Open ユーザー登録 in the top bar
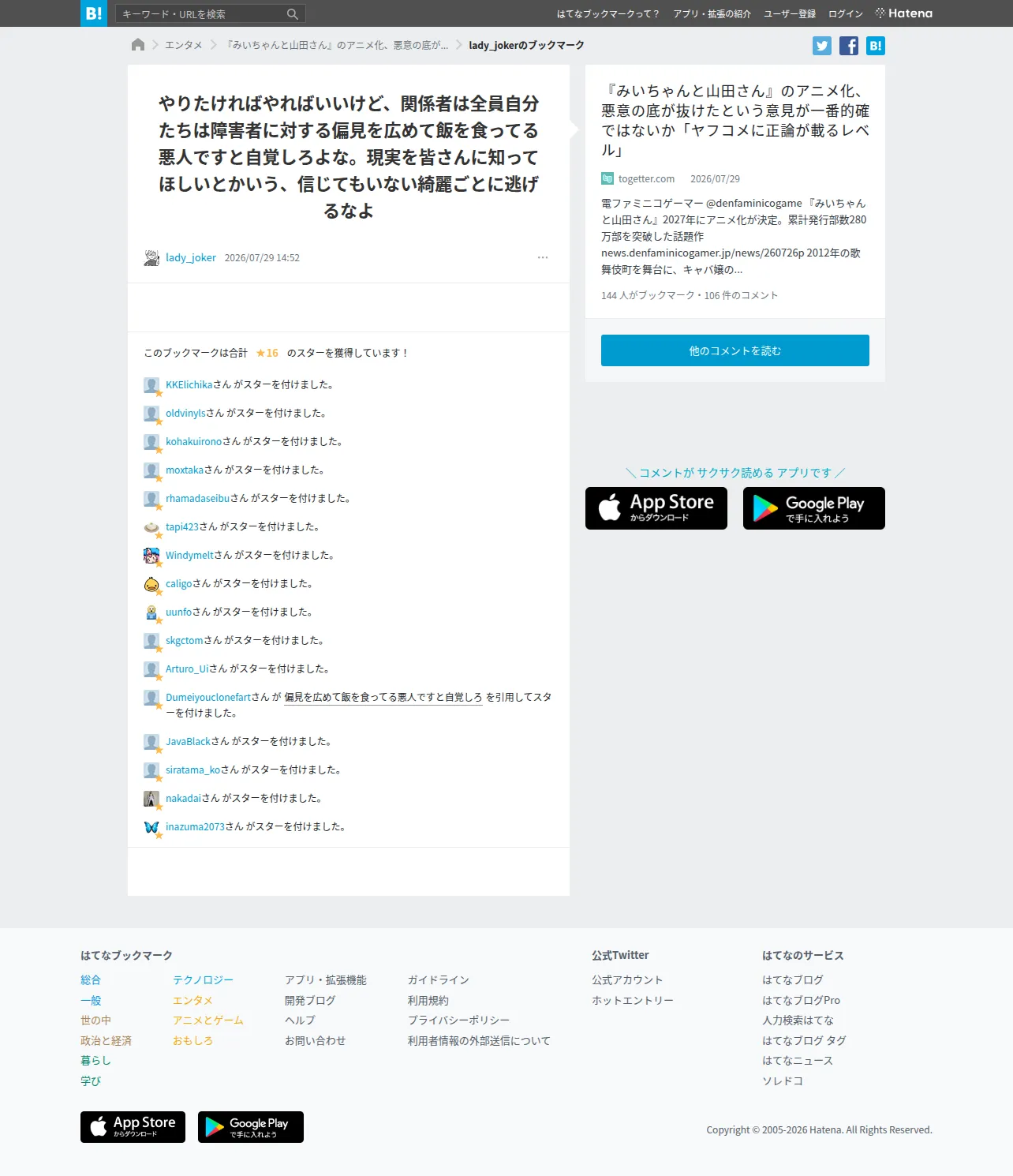Screen dimensions: 1013x1176 790,14
